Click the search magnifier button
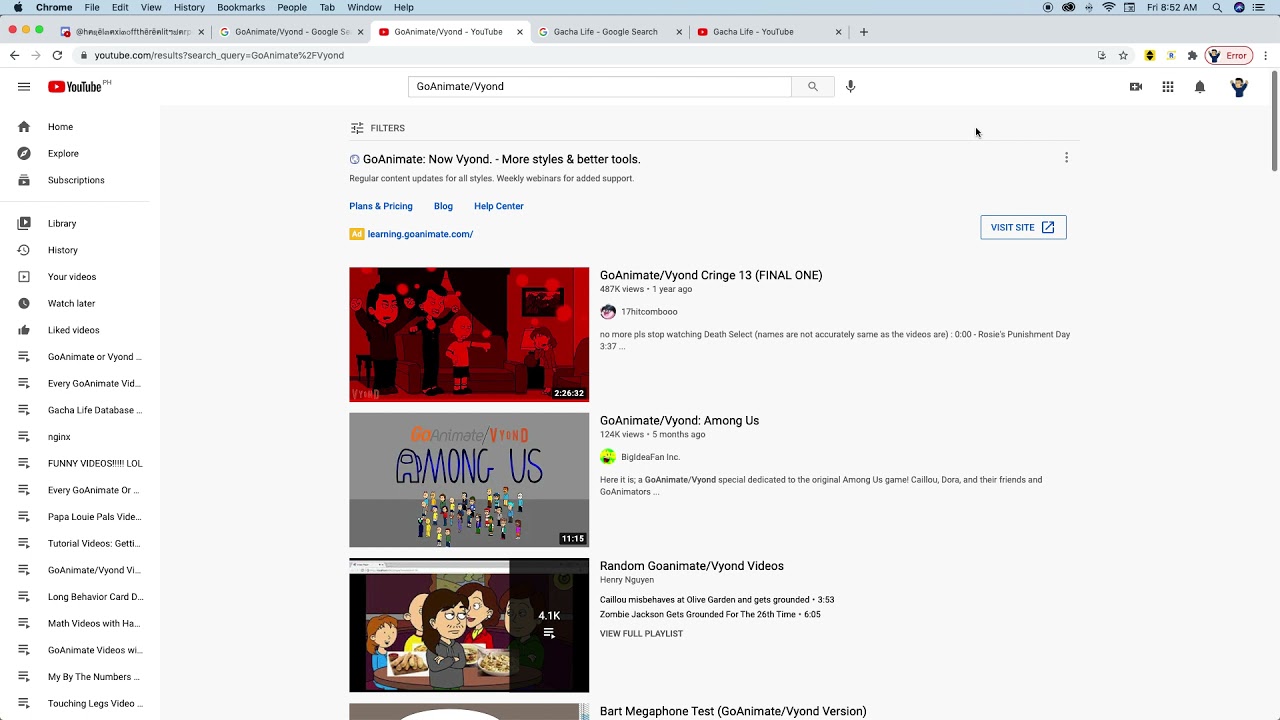The image size is (1280, 720). pos(813,87)
